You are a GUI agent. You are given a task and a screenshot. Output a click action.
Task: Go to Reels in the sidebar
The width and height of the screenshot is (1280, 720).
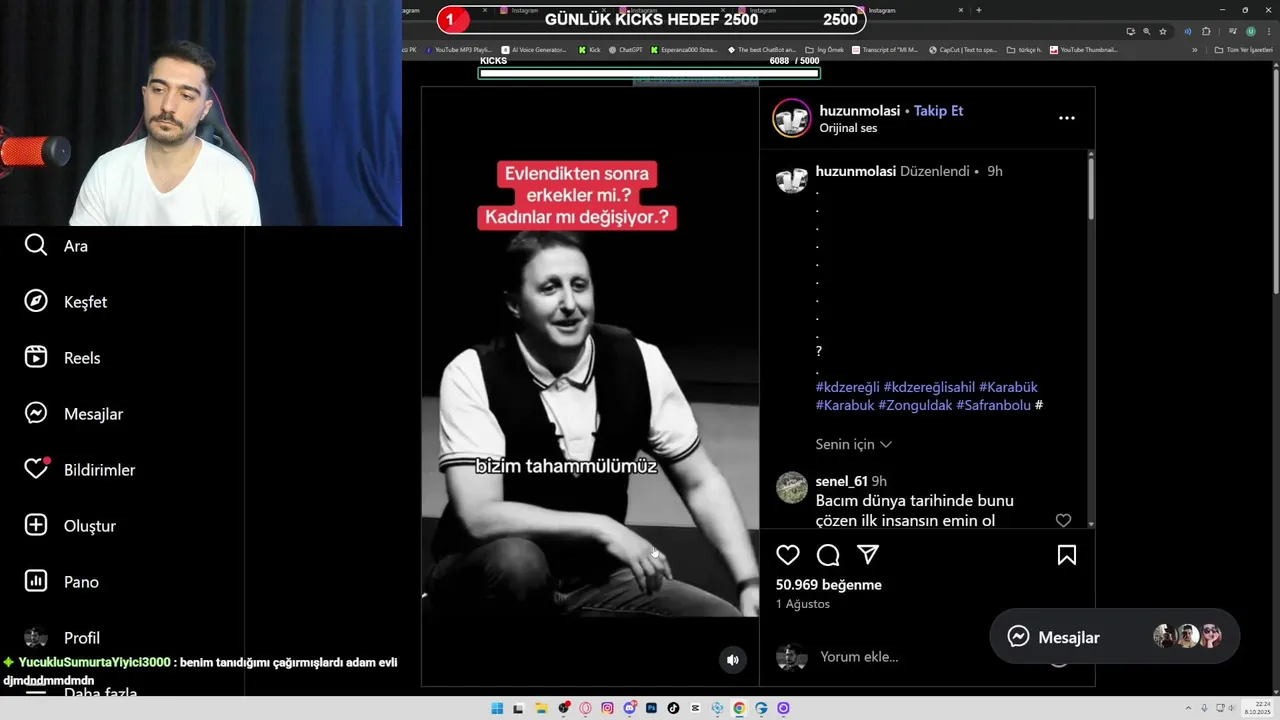[x=62, y=357]
